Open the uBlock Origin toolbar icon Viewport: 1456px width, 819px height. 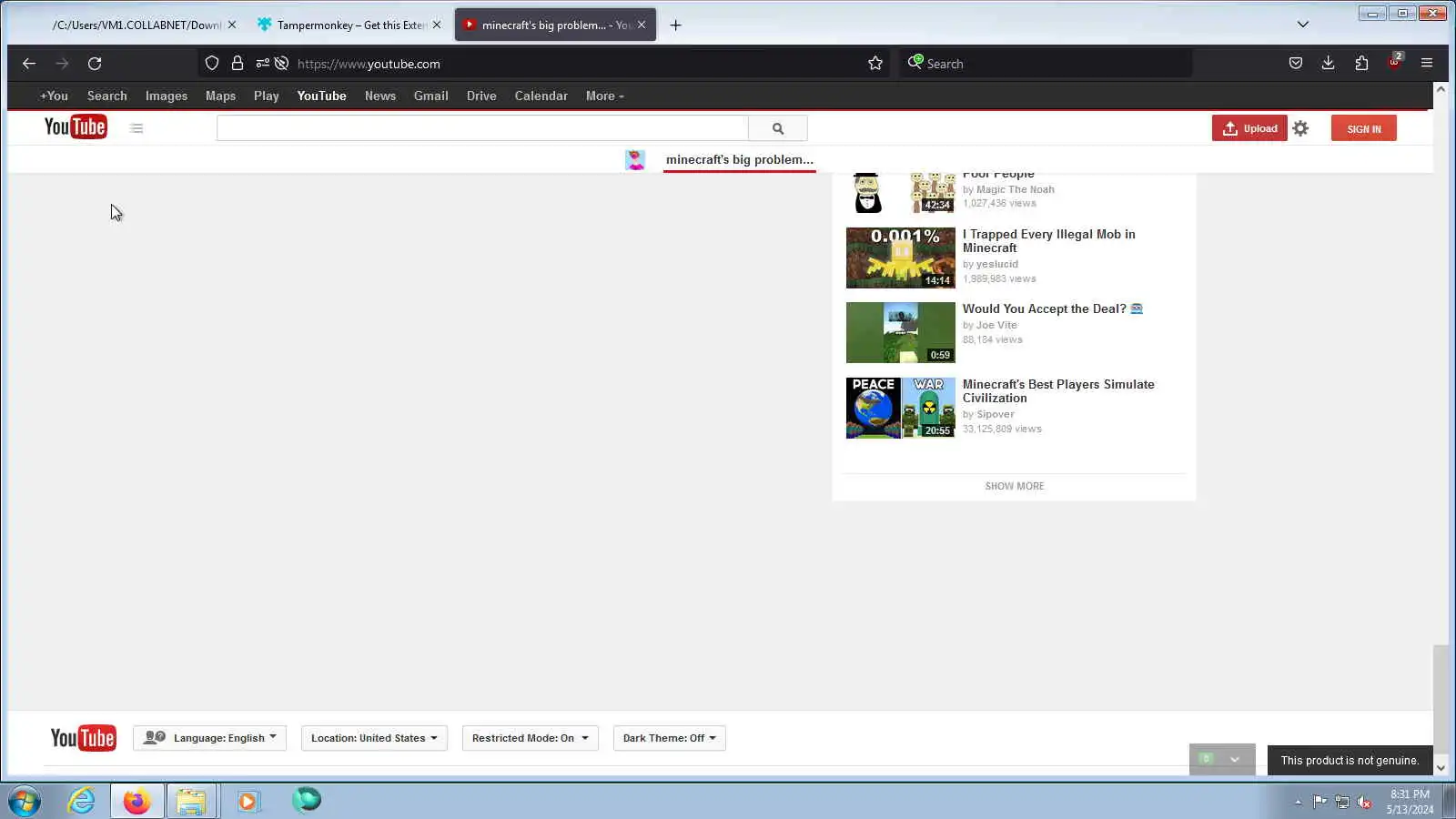point(1395,62)
